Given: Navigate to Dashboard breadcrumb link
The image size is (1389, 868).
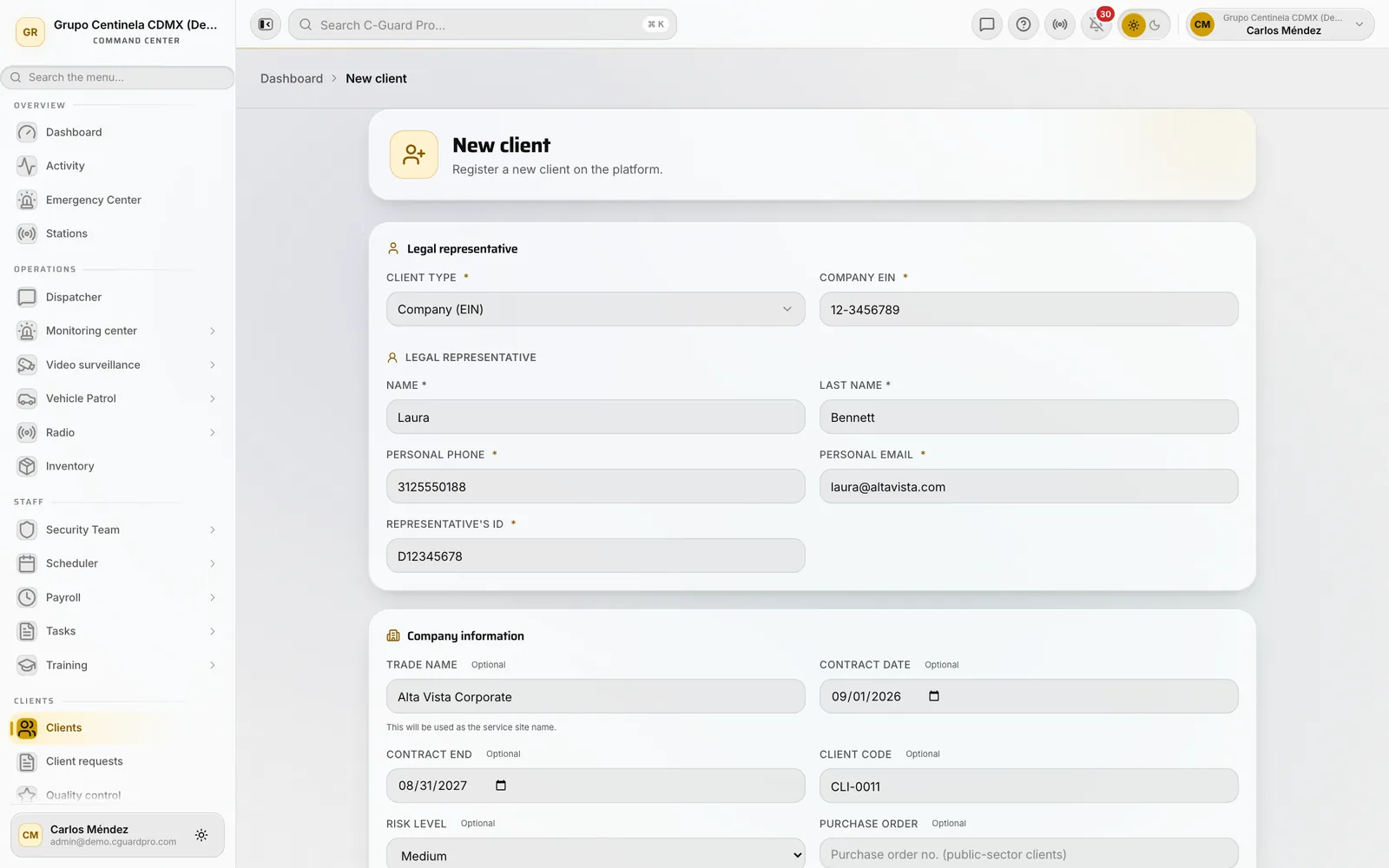Looking at the screenshot, I should coord(292,78).
